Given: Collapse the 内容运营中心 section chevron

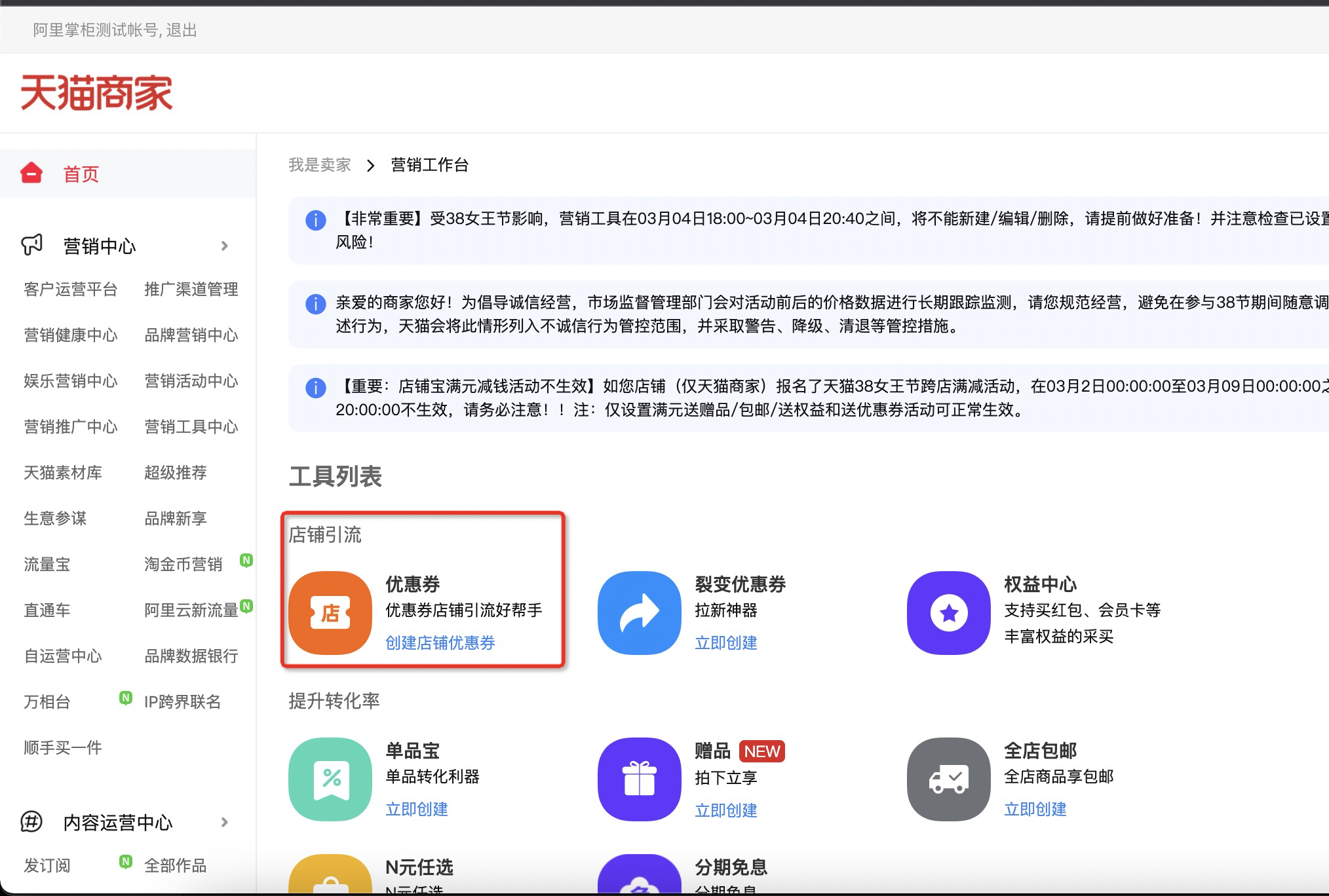Looking at the screenshot, I should (x=225, y=822).
